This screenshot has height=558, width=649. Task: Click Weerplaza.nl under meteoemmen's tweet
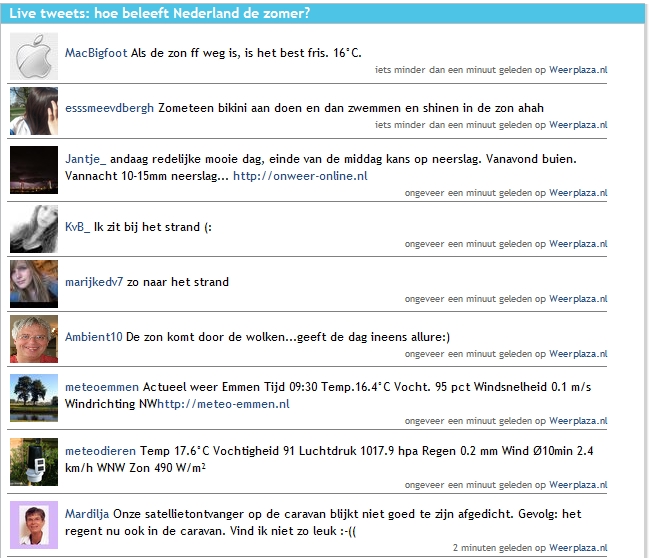point(578,421)
